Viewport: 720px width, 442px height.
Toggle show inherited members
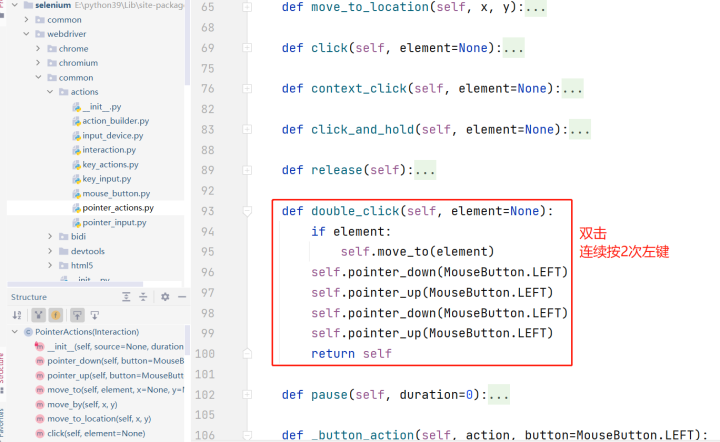tap(39, 315)
